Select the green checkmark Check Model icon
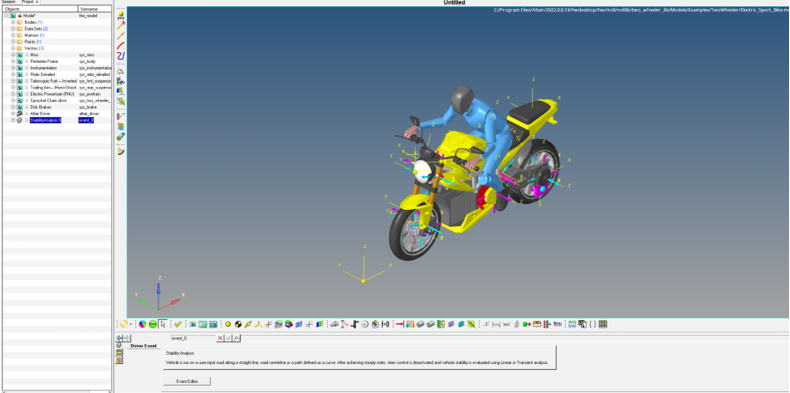This screenshot has width=790, height=393. pos(178,324)
